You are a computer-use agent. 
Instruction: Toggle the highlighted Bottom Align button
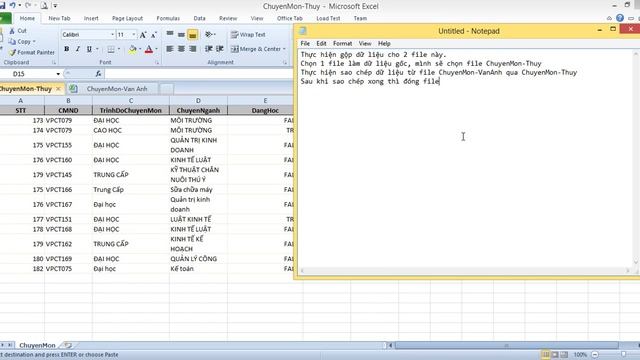193,35
